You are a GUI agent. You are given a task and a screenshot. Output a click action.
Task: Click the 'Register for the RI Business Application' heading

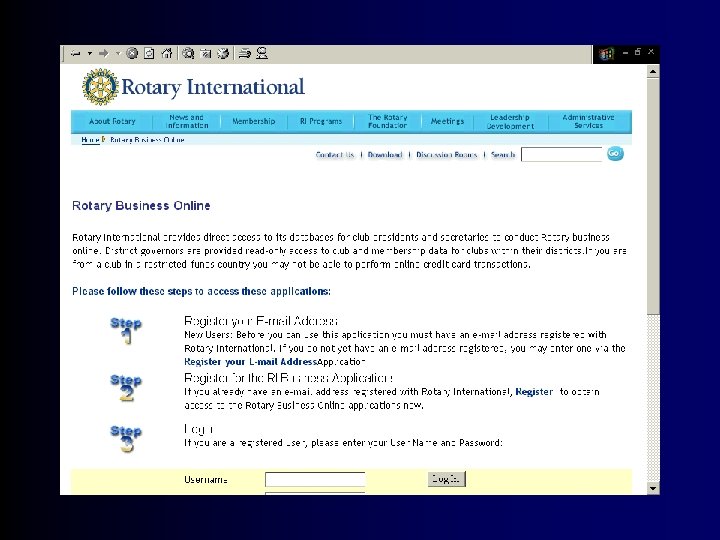pyautogui.click(x=288, y=378)
